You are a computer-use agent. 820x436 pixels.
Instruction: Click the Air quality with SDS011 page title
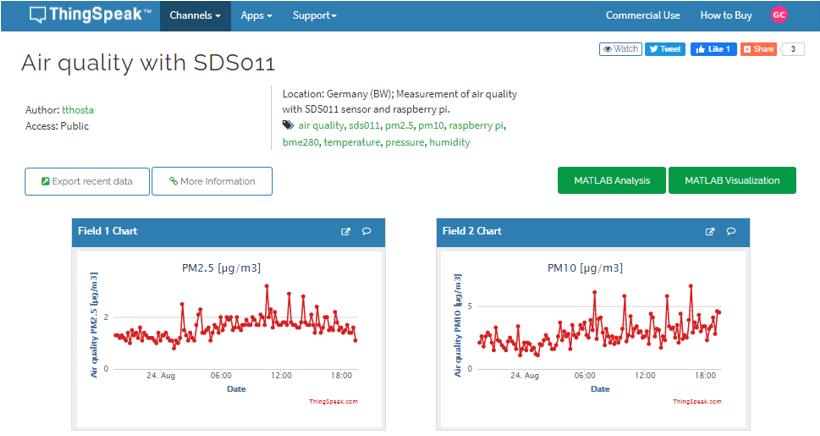[x=148, y=63]
